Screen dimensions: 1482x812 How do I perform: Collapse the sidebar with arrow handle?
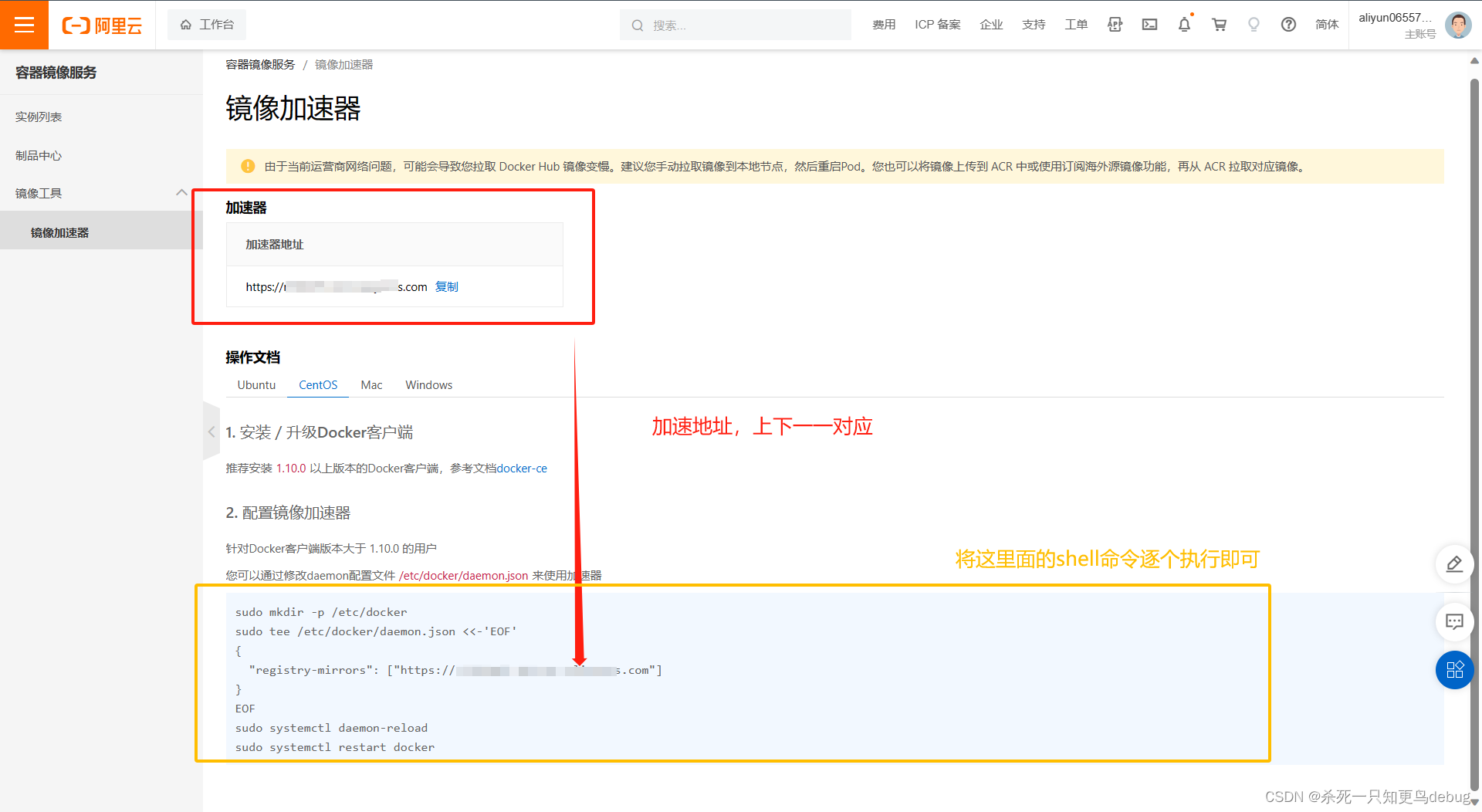(211, 431)
